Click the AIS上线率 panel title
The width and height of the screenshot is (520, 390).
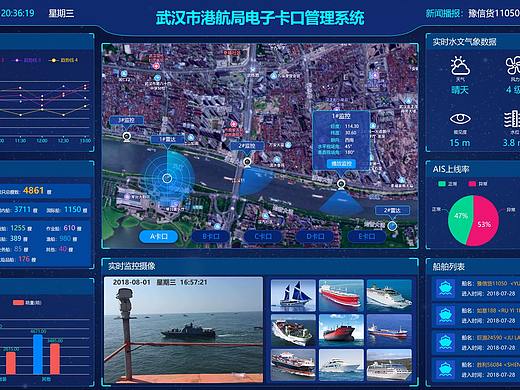pyautogui.click(x=451, y=169)
